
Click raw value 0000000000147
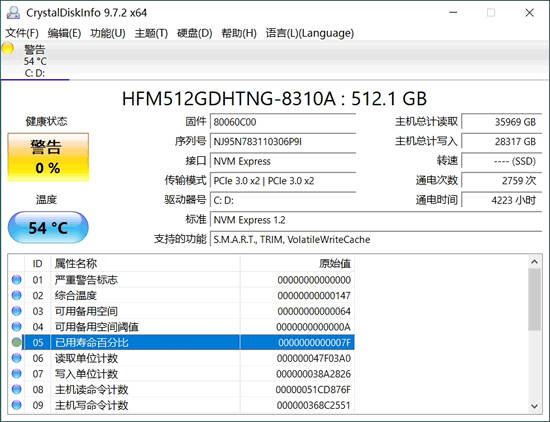(x=314, y=295)
